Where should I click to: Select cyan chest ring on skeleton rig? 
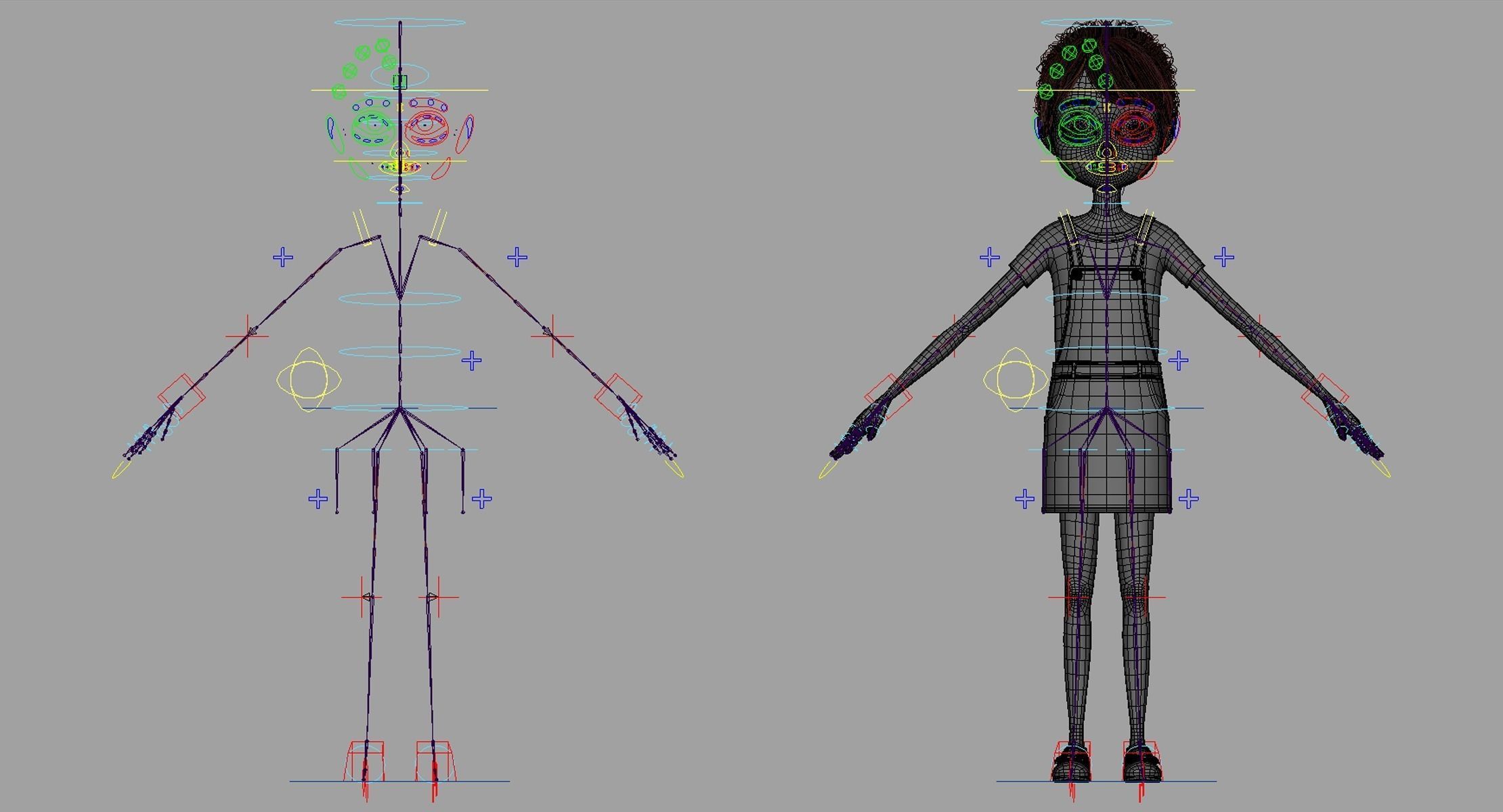point(400,298)
